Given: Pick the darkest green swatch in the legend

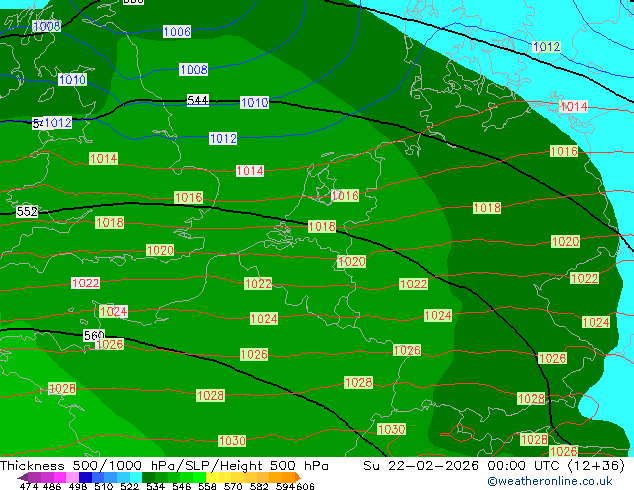Looking at the screenshot, I should 148,477.
